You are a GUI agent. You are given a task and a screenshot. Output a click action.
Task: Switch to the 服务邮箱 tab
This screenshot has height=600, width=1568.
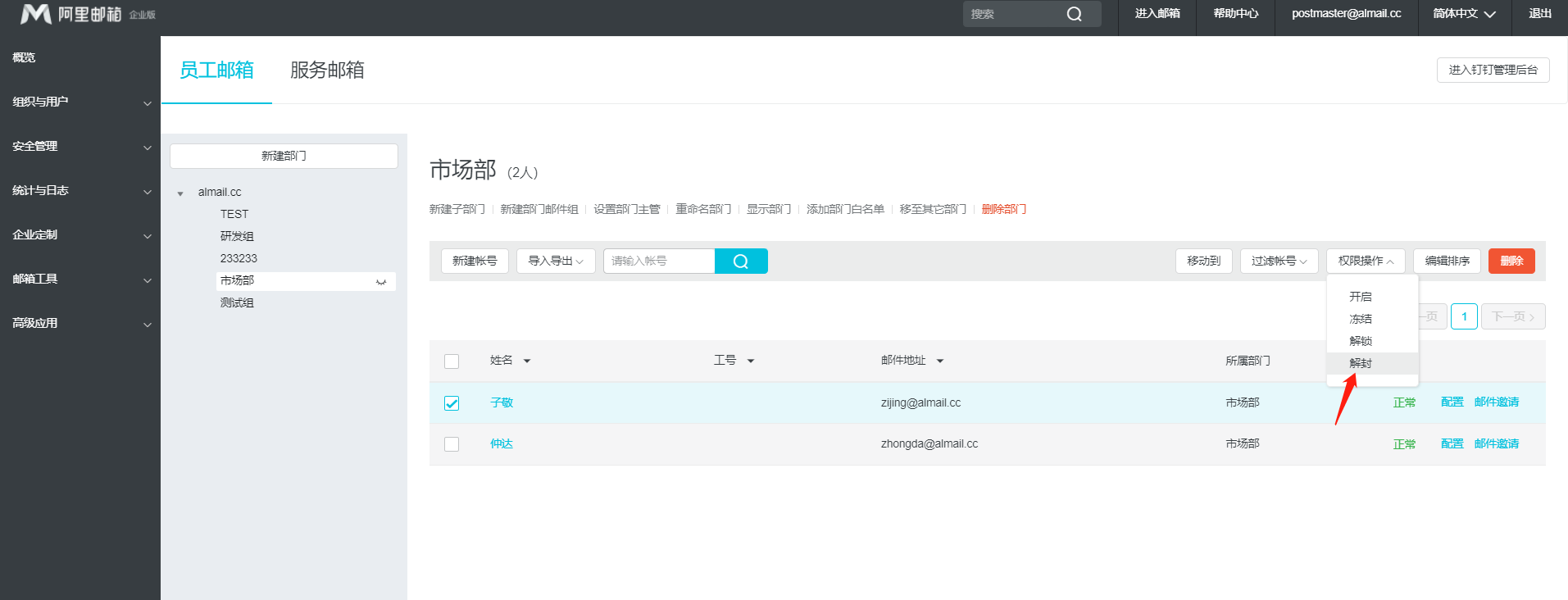tap(327, 70)
